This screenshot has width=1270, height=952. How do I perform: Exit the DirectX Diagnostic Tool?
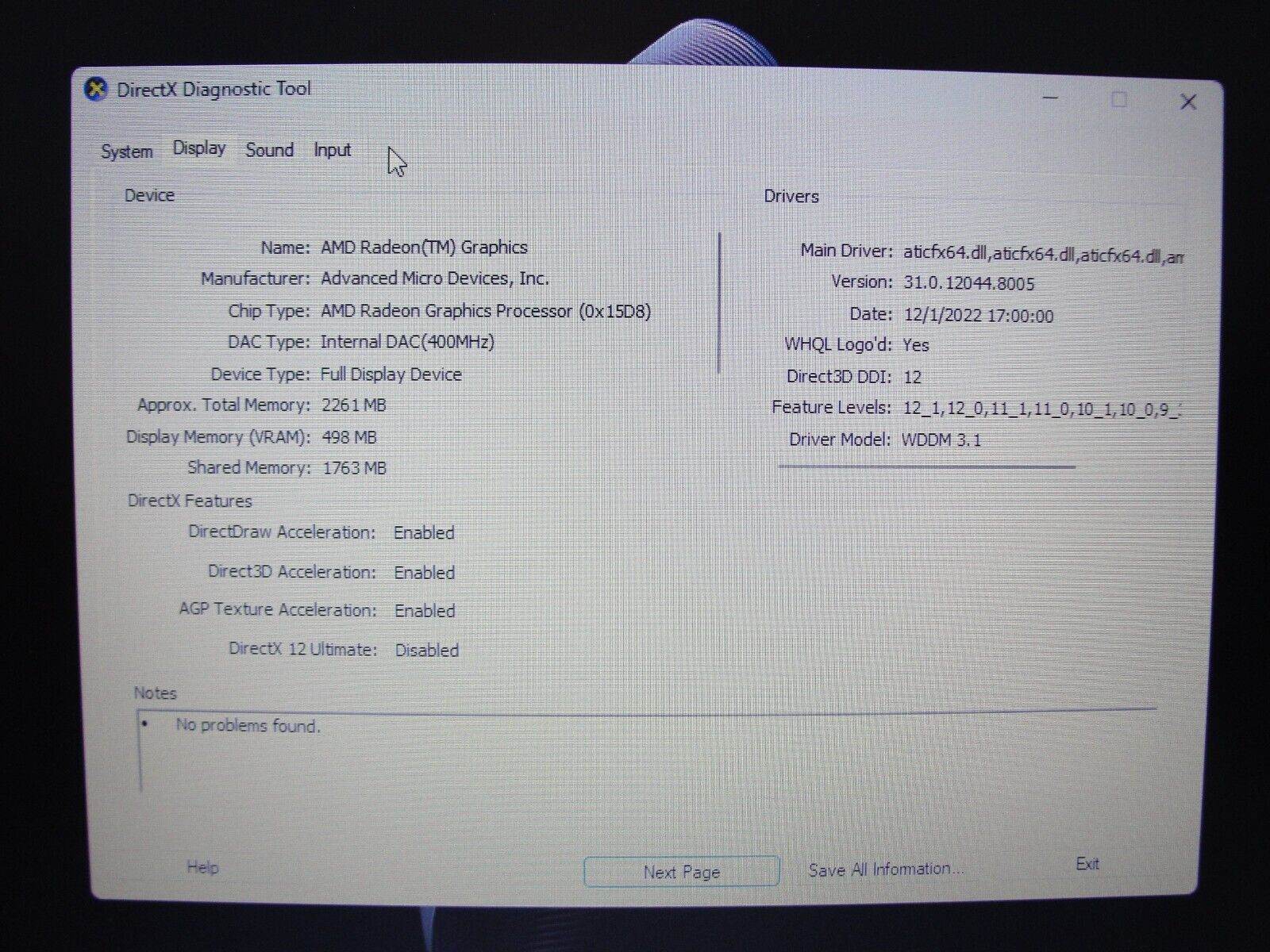[1087, 864]
